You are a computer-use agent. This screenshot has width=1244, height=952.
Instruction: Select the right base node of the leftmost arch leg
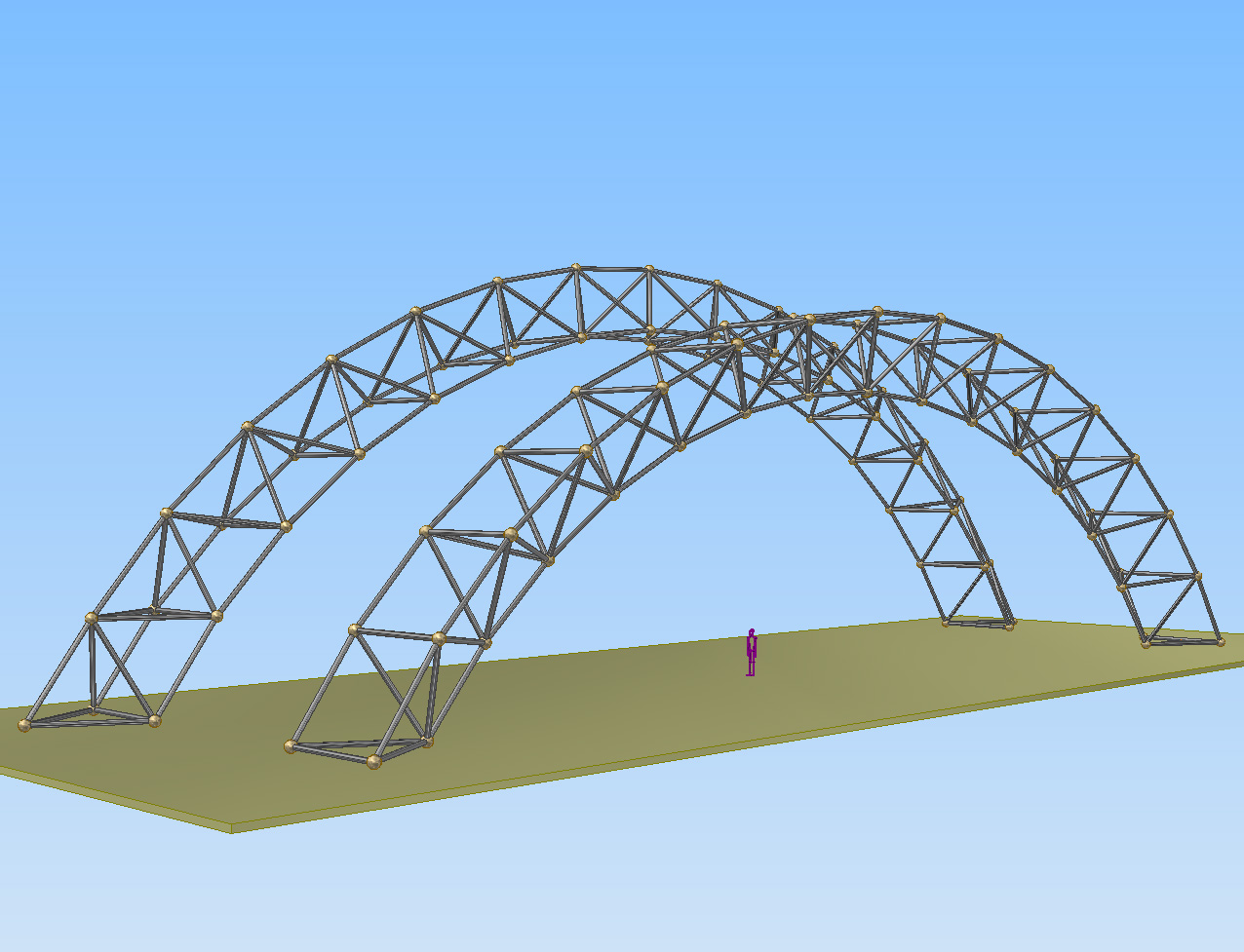pyautogui.click(x=154, y=721)
